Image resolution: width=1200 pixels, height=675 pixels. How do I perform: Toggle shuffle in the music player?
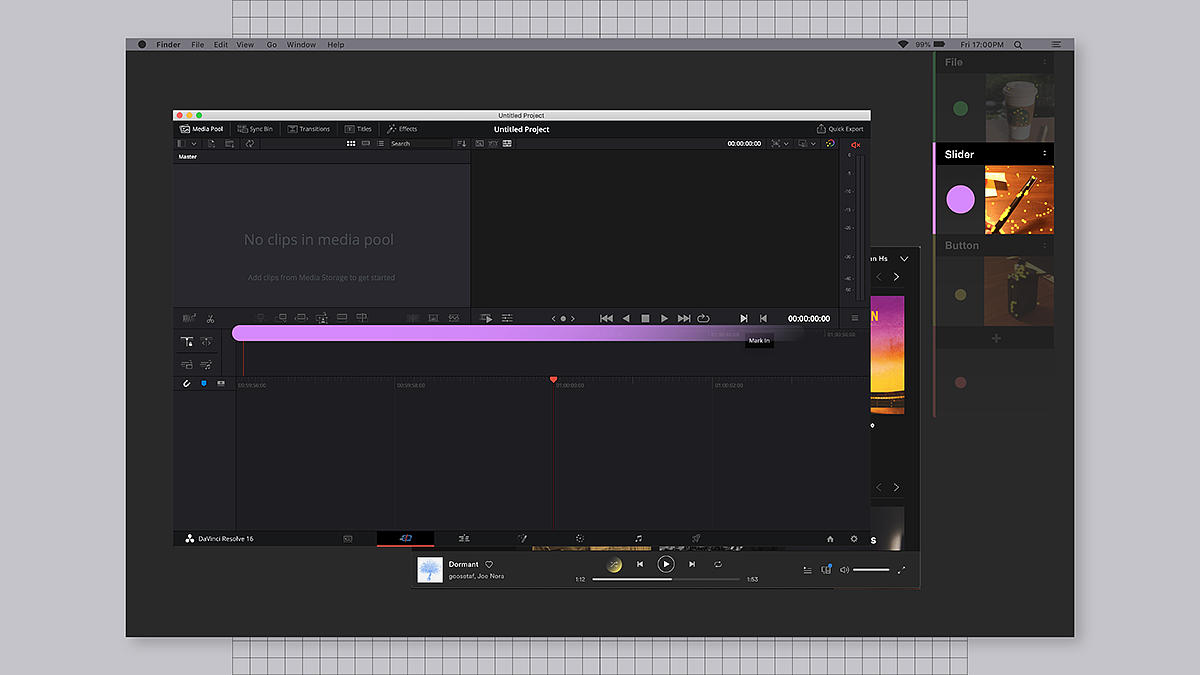(x=615, y=565)
